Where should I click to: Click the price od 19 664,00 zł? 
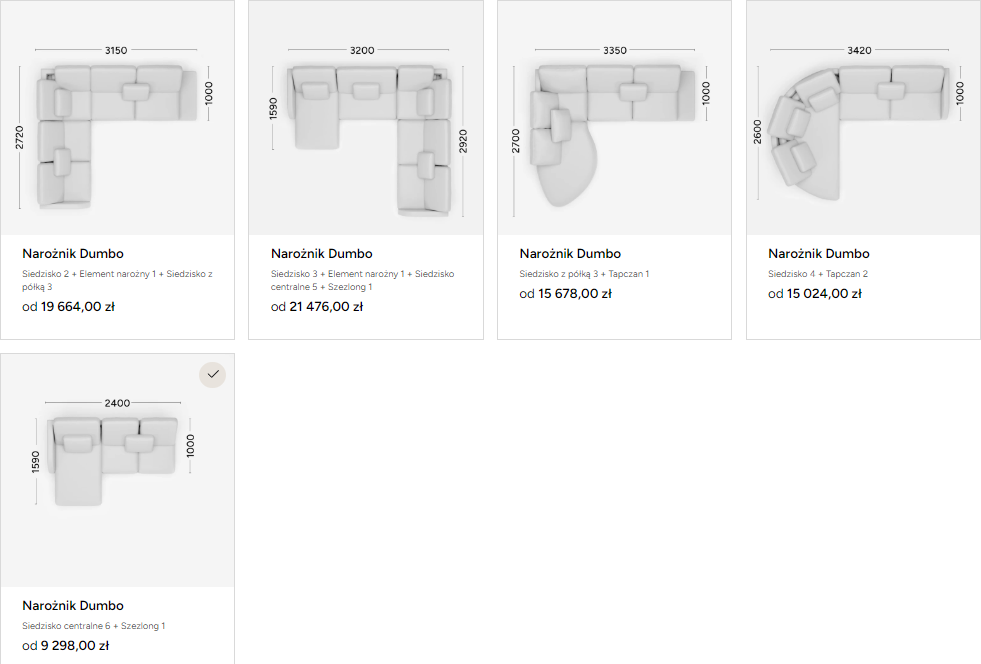pyautogui.click(x=68, y=307)
